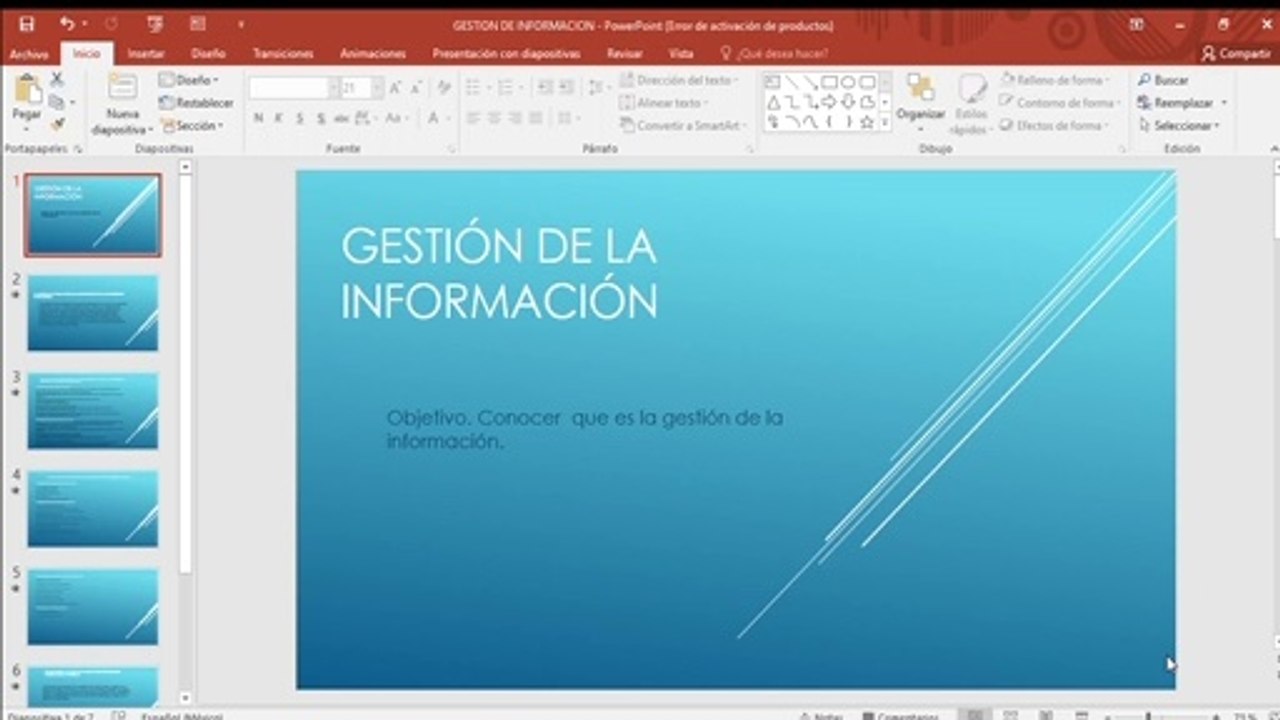This screenshot has height=720, width=1280.
Task: Align text right
Action: point(515,118)
